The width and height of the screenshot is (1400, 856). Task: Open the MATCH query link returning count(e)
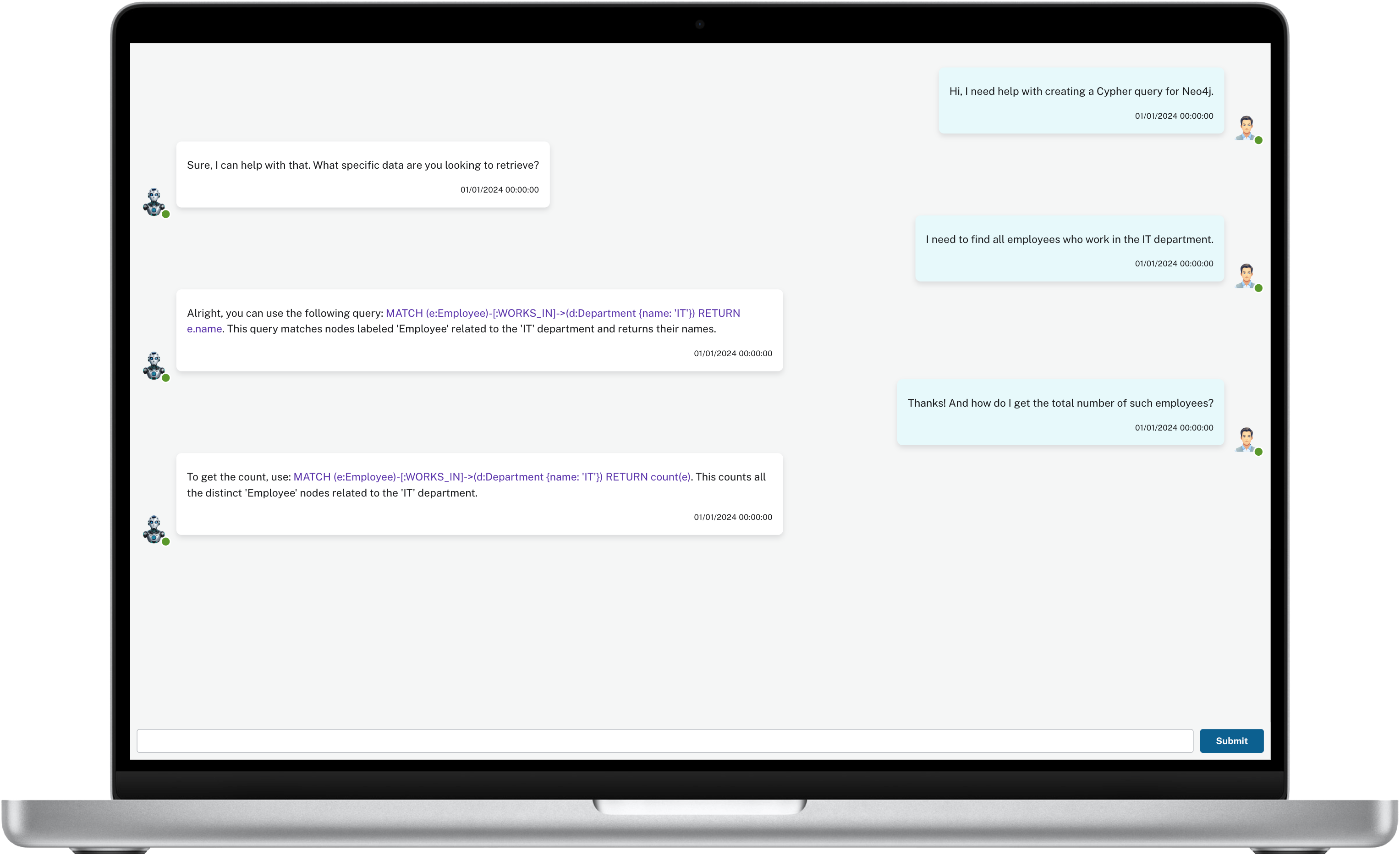pyautogui.click(x=493, y=477)
